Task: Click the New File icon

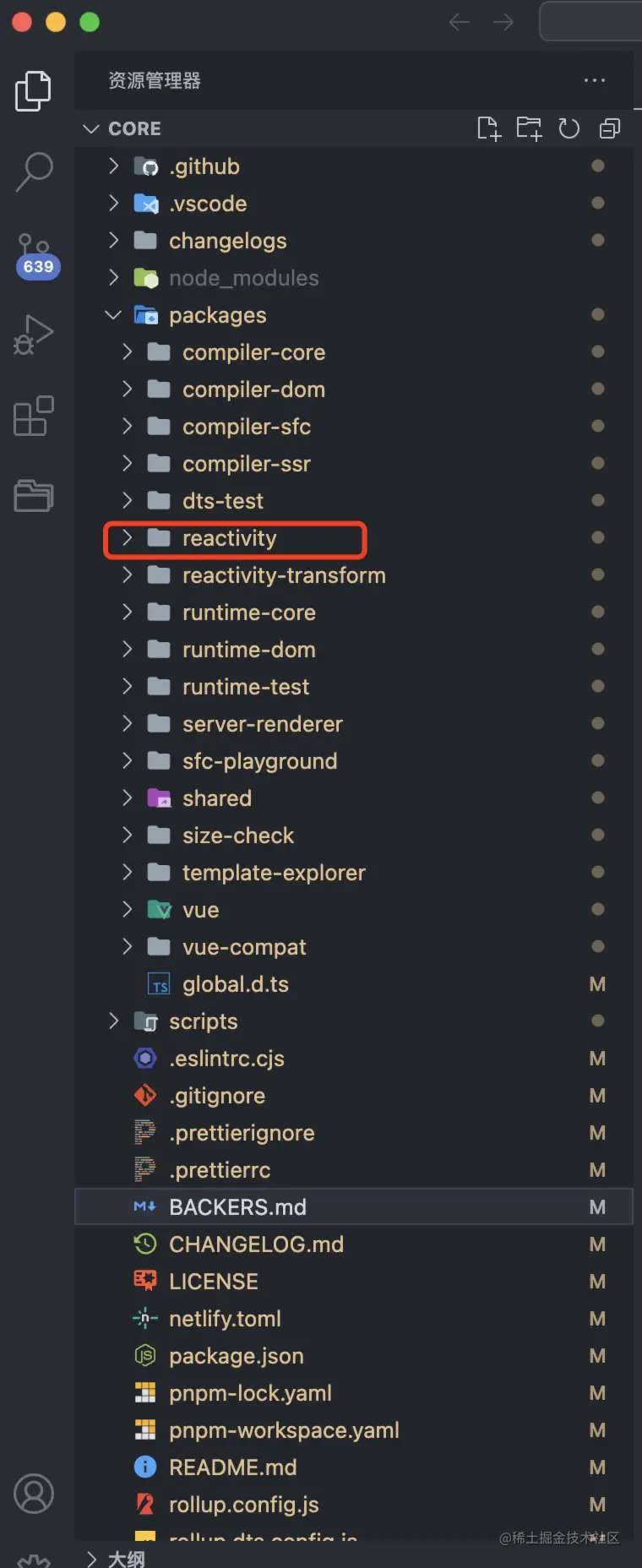Action: pos(488,128)
